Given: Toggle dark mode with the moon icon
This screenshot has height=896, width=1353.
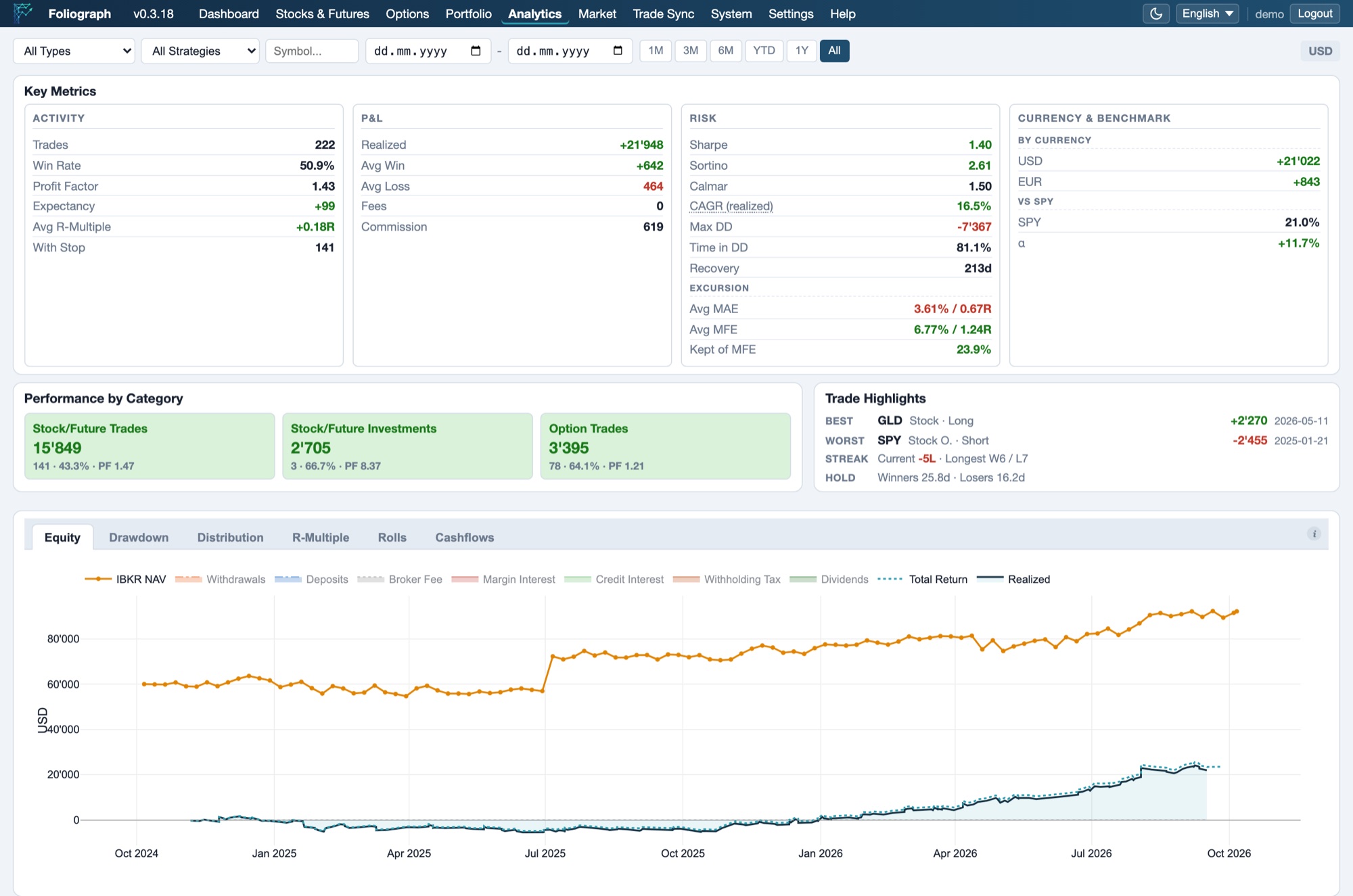Looking at the screenshot, I should point(1156,14).
